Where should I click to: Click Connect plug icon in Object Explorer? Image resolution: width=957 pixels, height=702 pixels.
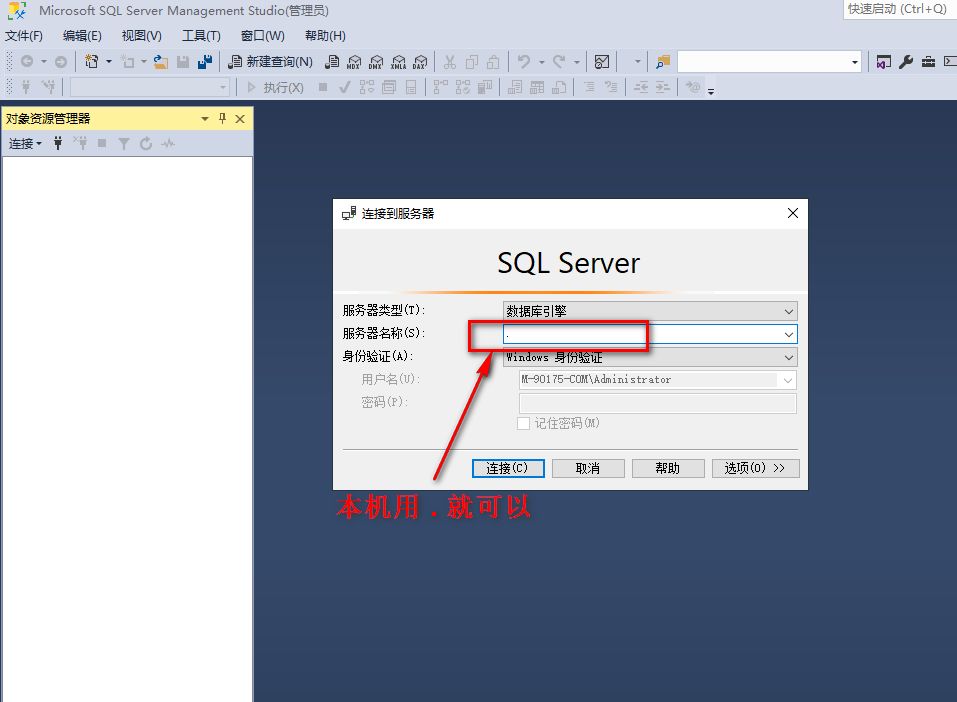[58, 143]
